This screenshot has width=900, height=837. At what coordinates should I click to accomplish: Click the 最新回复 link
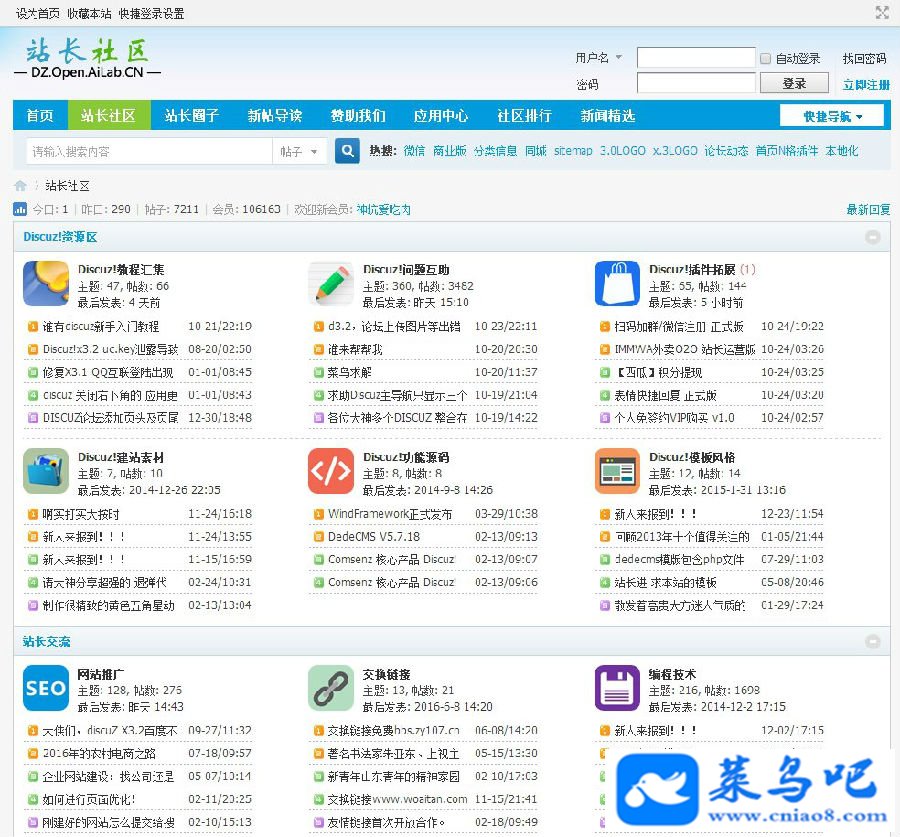868,210
